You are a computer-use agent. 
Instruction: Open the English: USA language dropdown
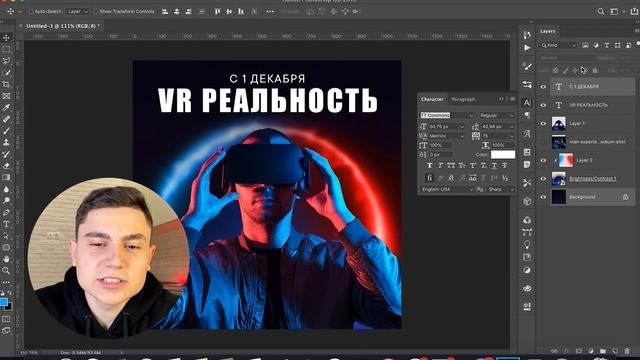(447, 189)
